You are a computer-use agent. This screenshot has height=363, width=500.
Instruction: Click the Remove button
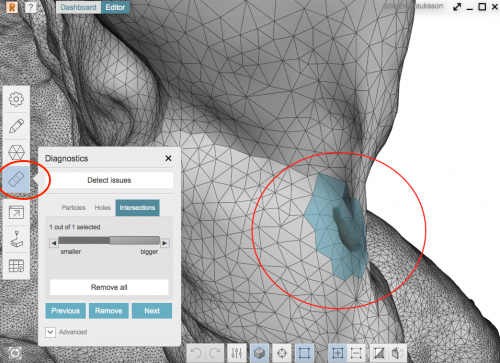[109, 311]
